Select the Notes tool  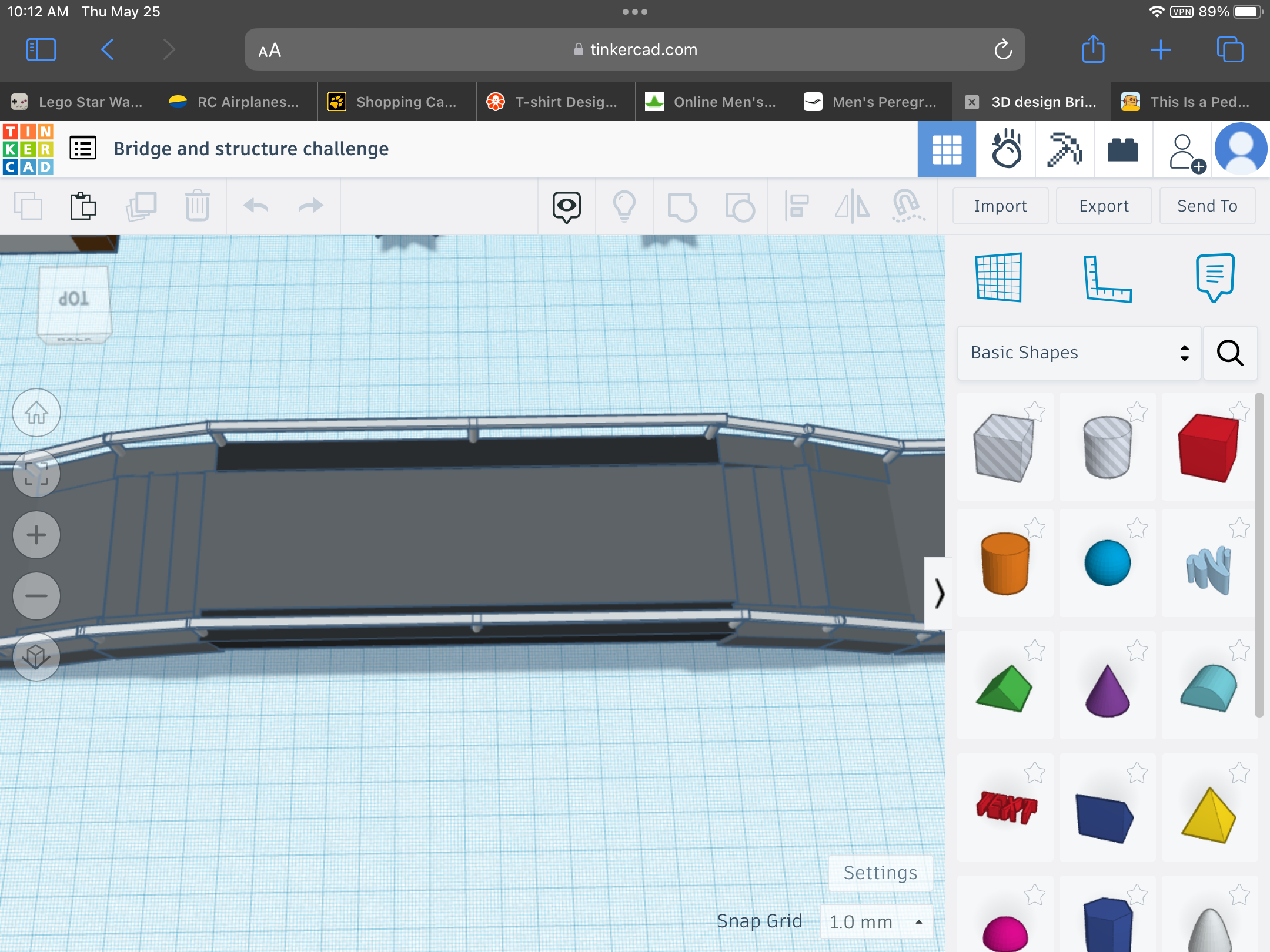point(1215,277)
